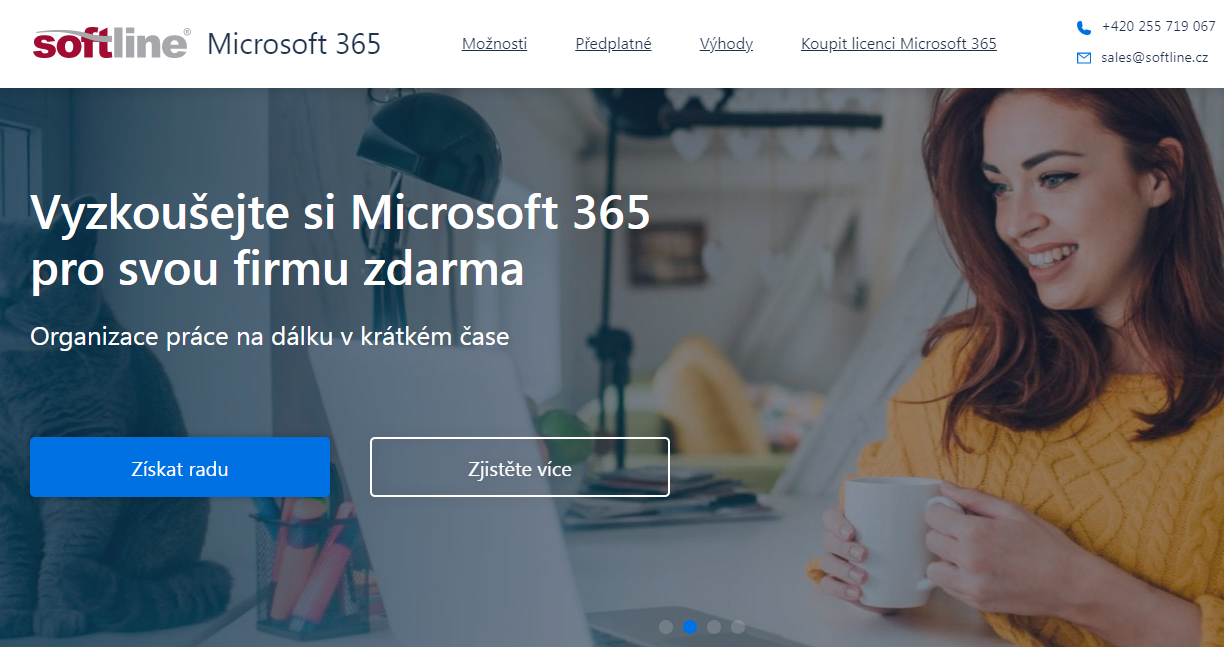This screenshot has height=647, width=1224.
Task: Click the Organizace práce na dálku subtitle
Action: point(270,337)
